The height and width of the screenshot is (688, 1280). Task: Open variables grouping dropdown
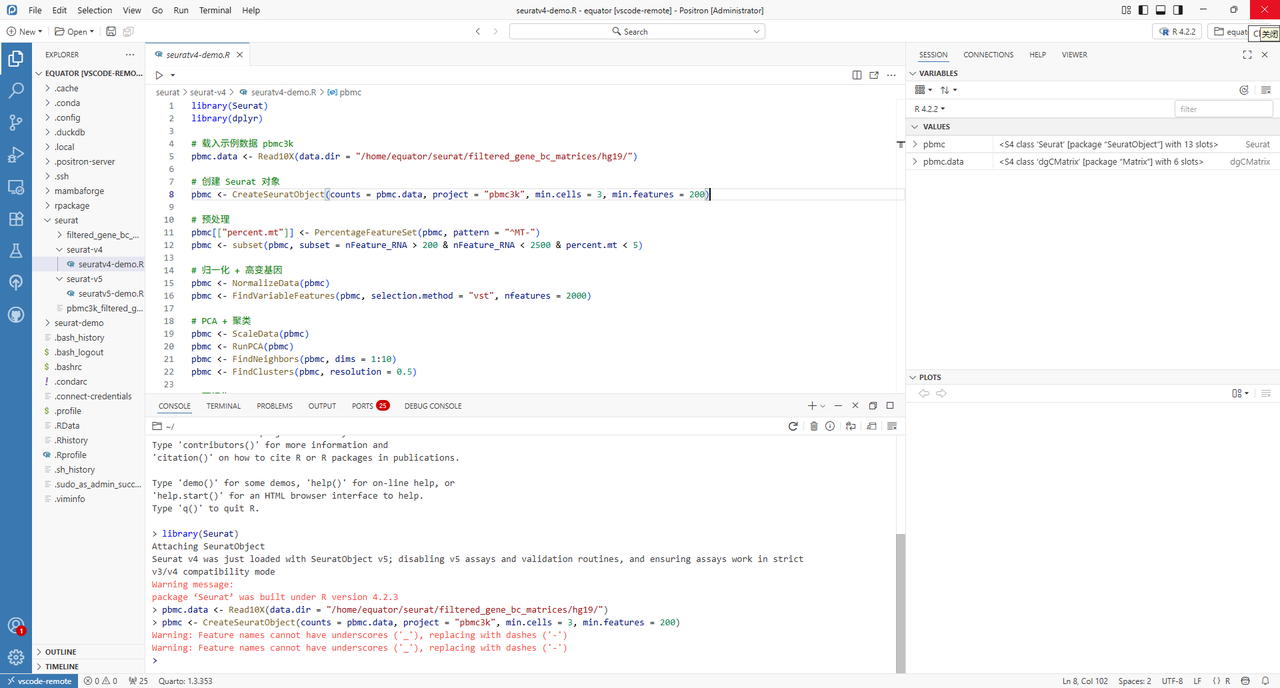[922, 90]
